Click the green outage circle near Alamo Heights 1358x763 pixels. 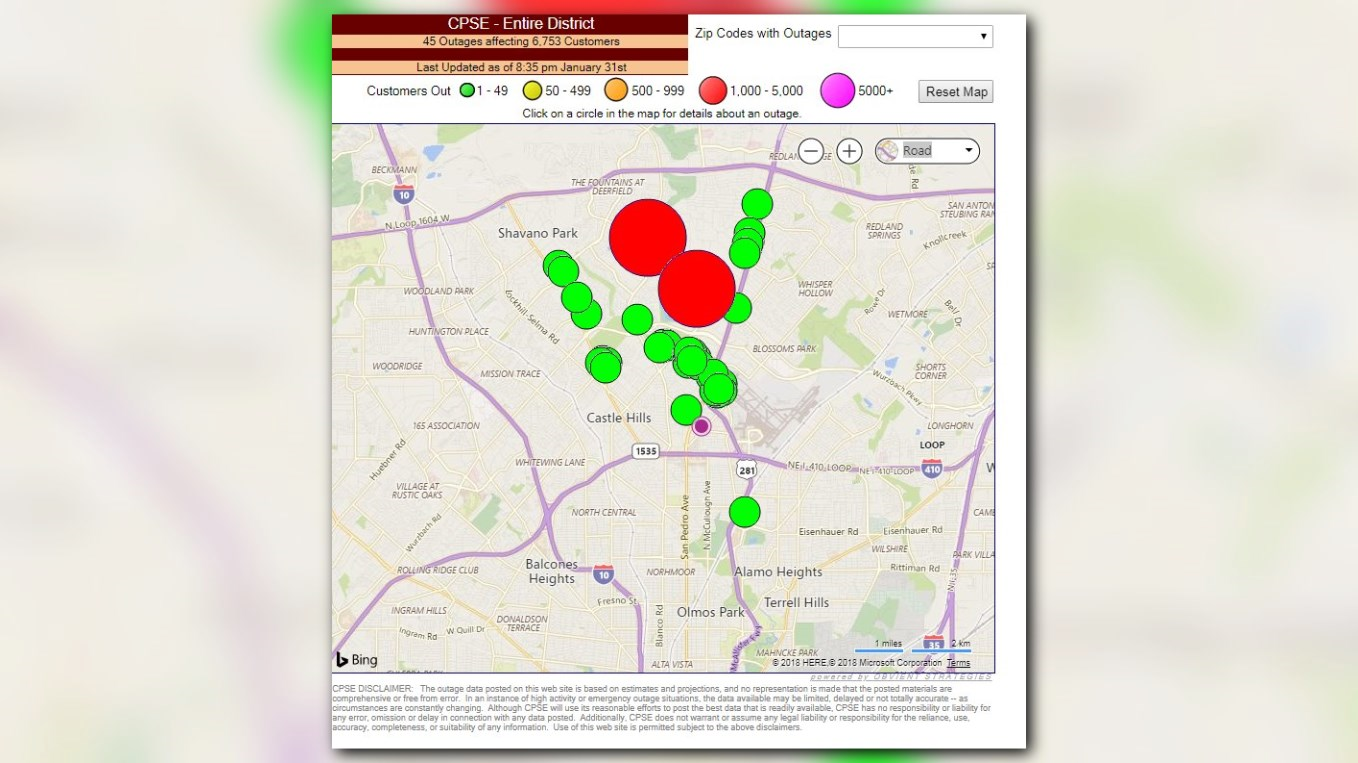tap(746, 511)
